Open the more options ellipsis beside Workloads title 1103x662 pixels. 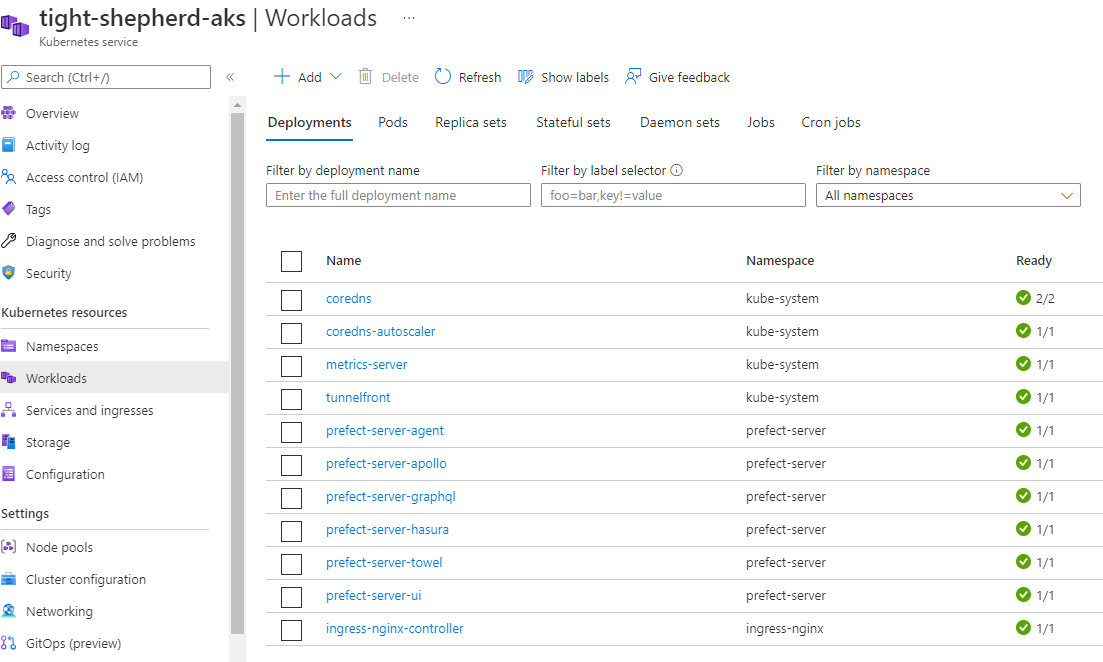pyautogui.click(x=409, y=18)
